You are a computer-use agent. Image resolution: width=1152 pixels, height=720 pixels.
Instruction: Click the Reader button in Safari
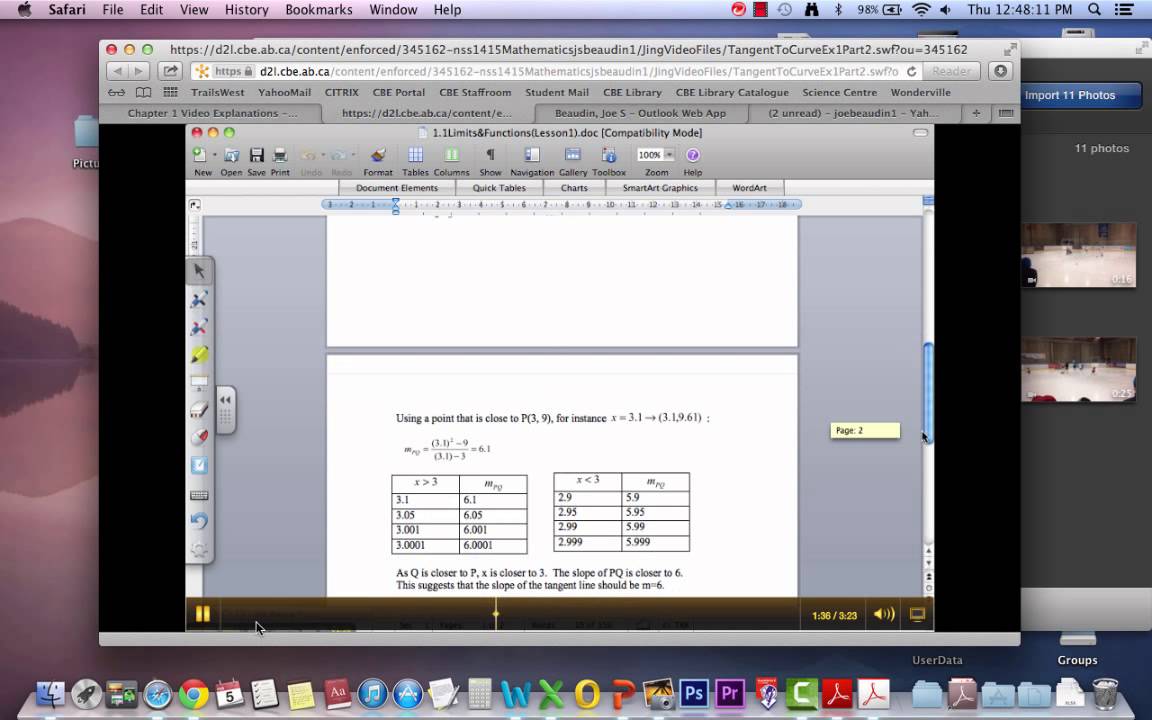pyautogui.click(x=951, y=71)
